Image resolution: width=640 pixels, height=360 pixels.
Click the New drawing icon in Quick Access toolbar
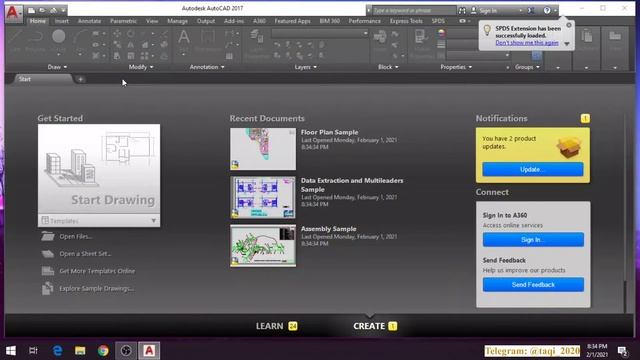(x=31, y=10)
